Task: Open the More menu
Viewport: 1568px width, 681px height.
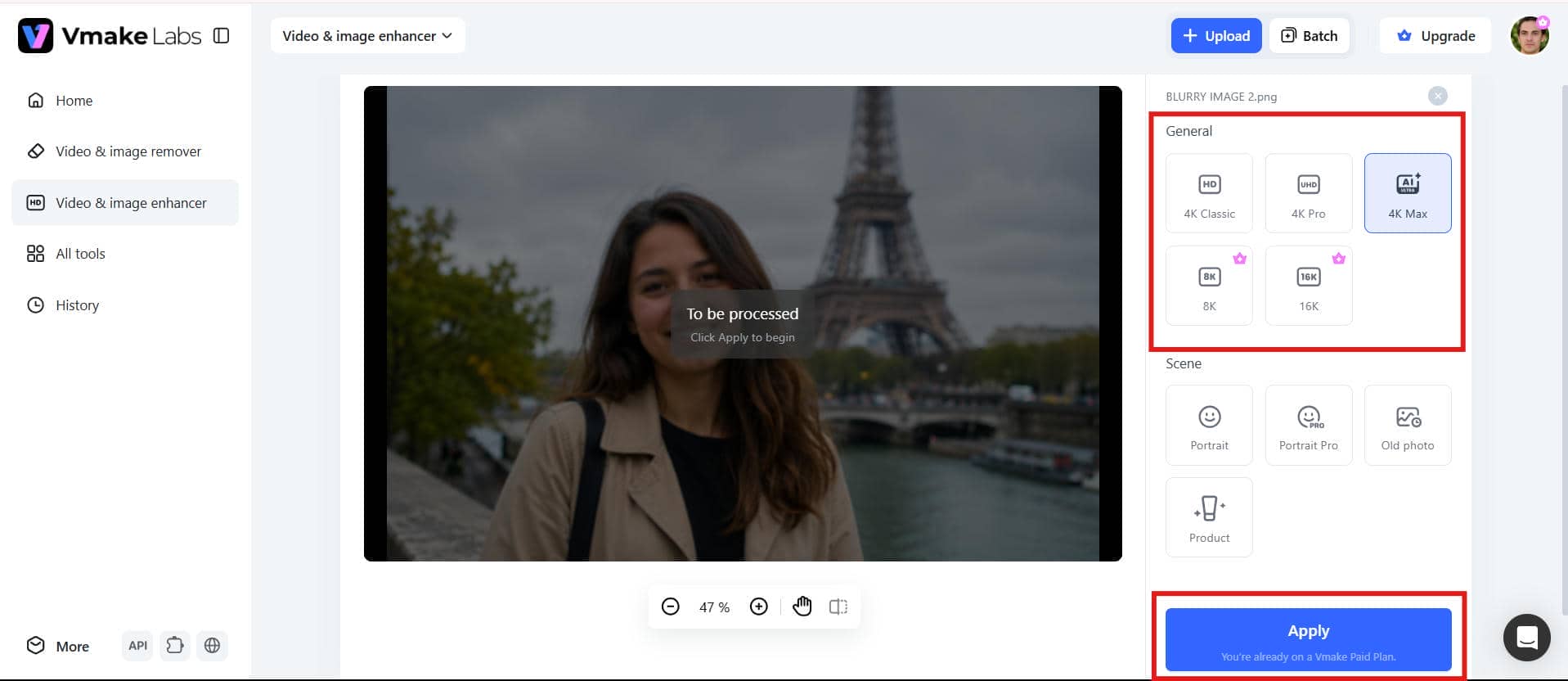Action: [58, 646]
